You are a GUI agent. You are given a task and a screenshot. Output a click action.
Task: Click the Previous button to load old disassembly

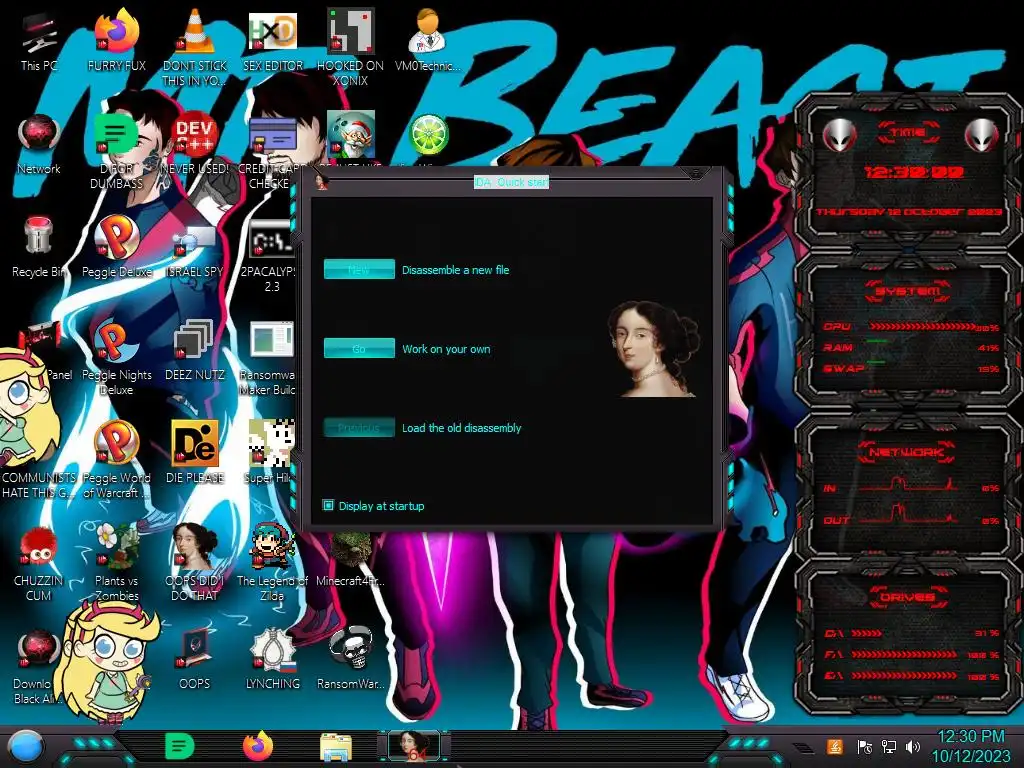(x=359, y=427)
